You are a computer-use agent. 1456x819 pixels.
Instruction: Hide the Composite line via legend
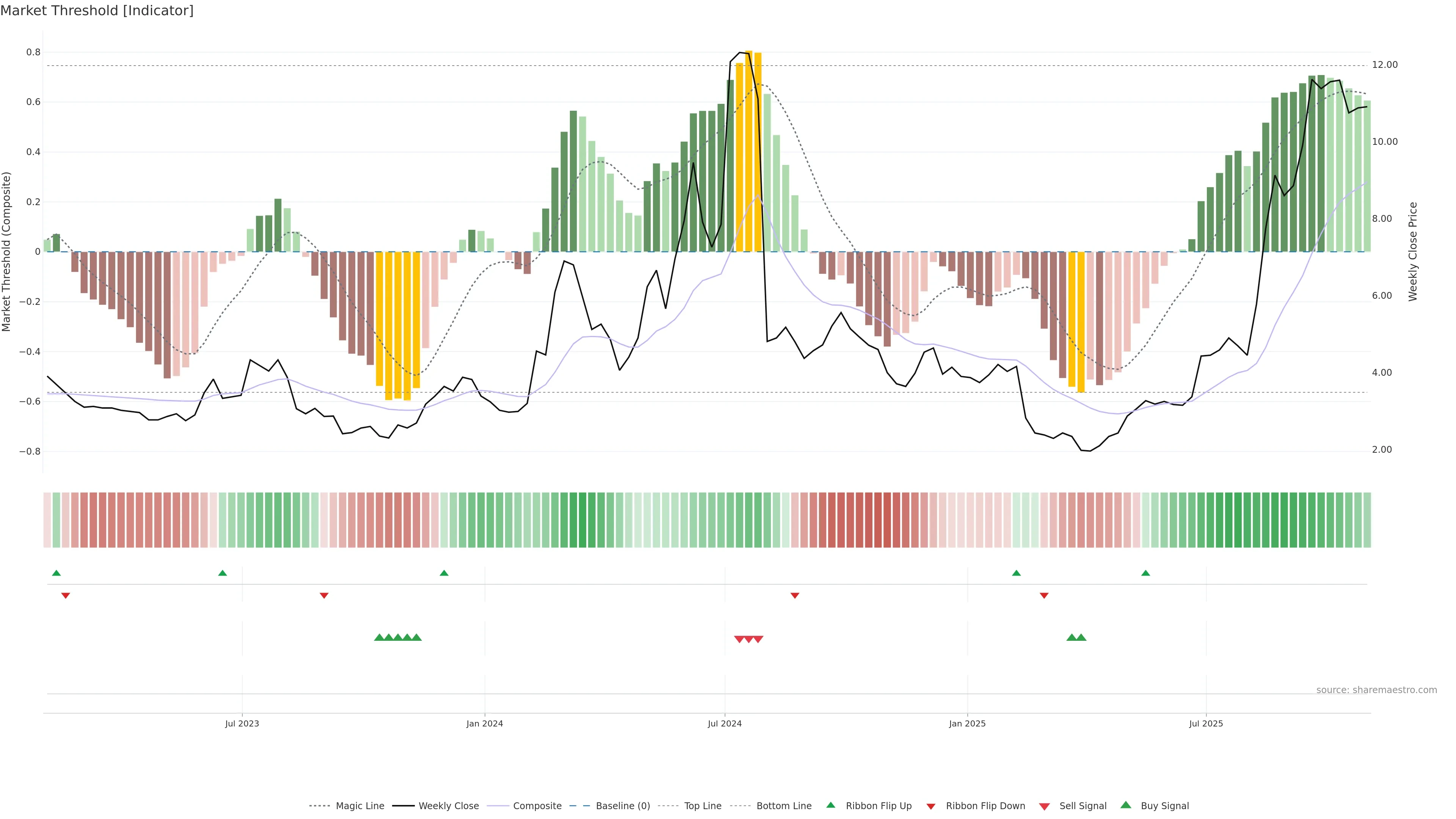pyautogui.click(x=537, y=806)
